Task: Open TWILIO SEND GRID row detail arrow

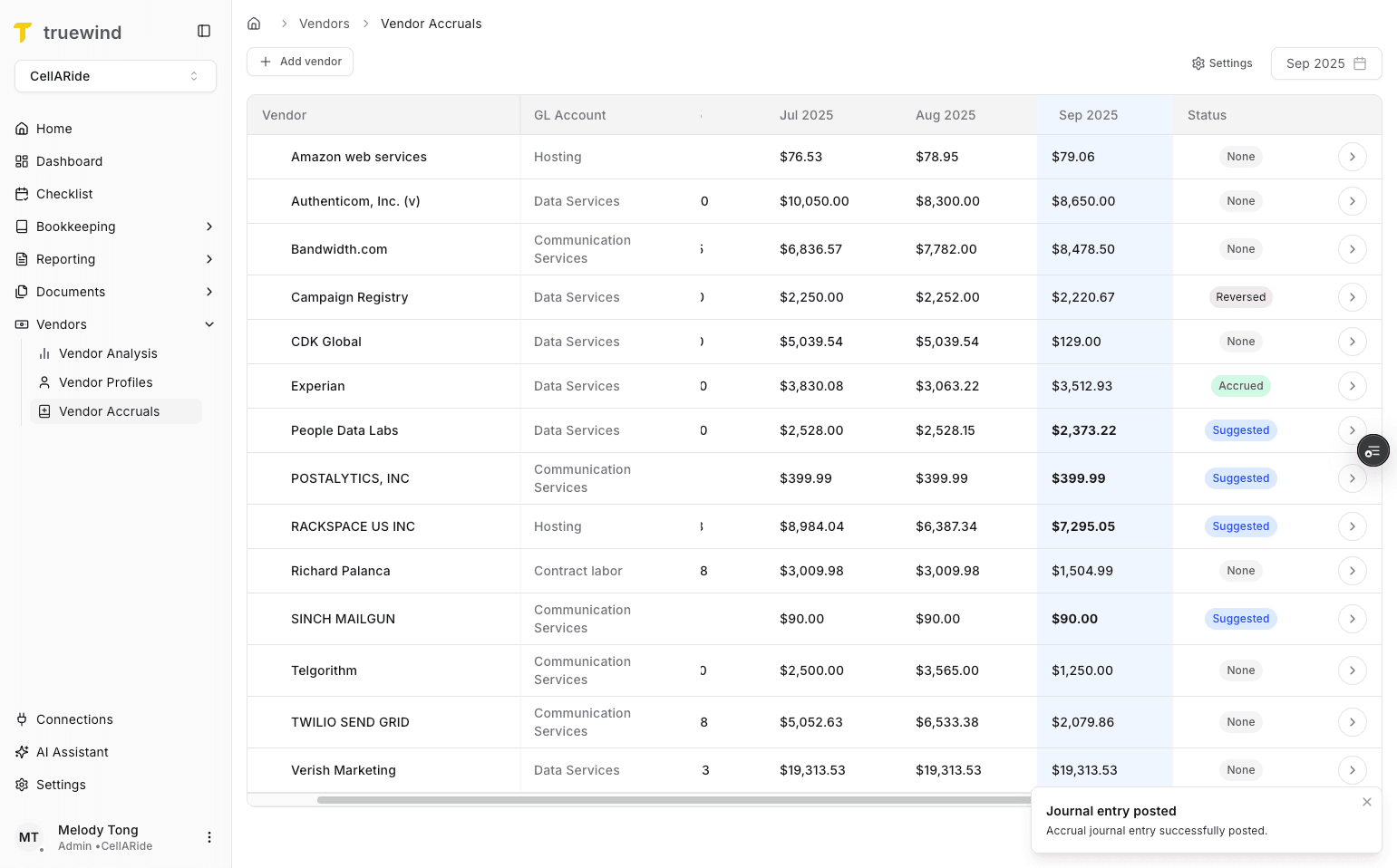Action: (1352, 722)
